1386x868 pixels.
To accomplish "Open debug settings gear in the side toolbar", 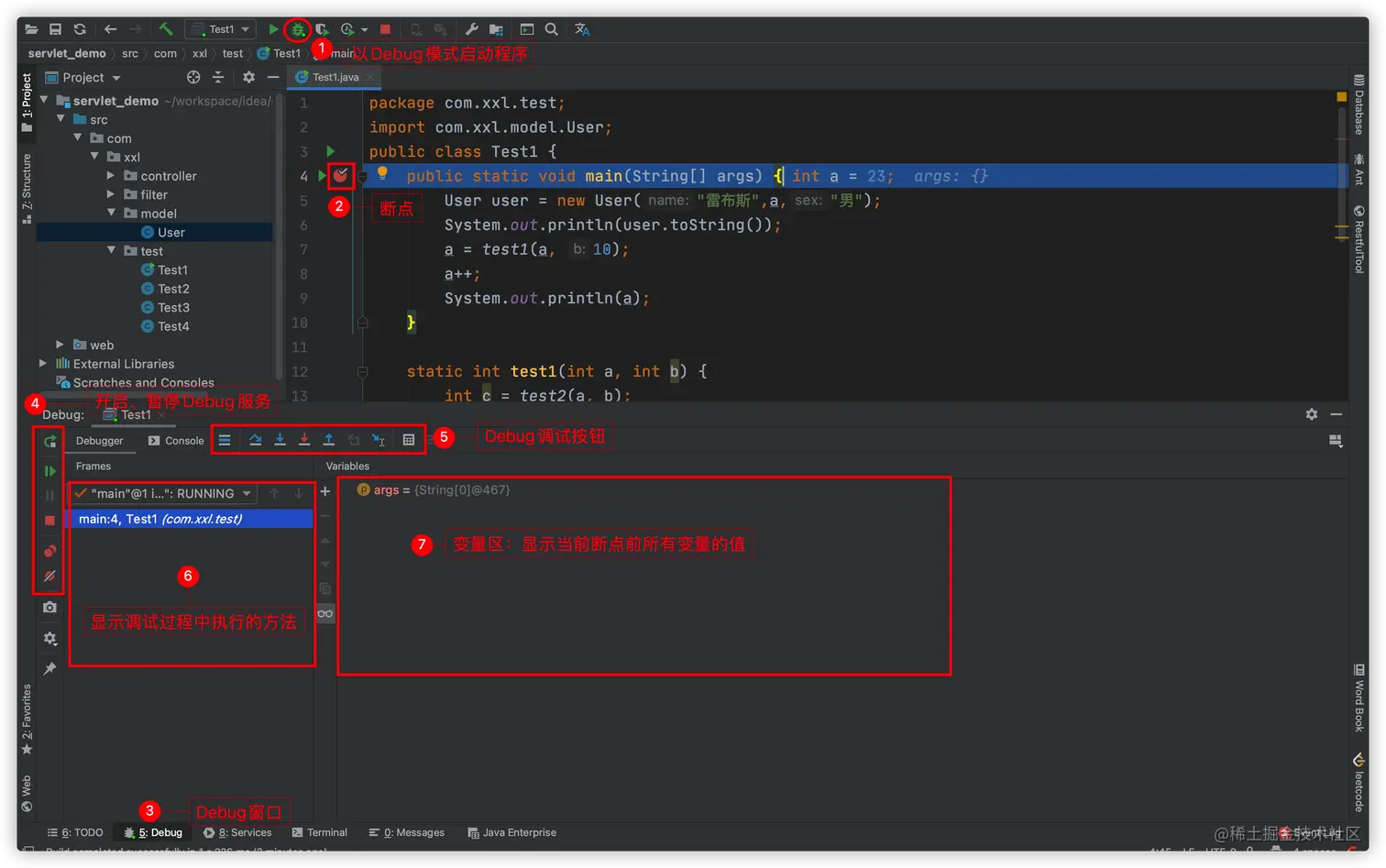I will [x=49, y=638].
